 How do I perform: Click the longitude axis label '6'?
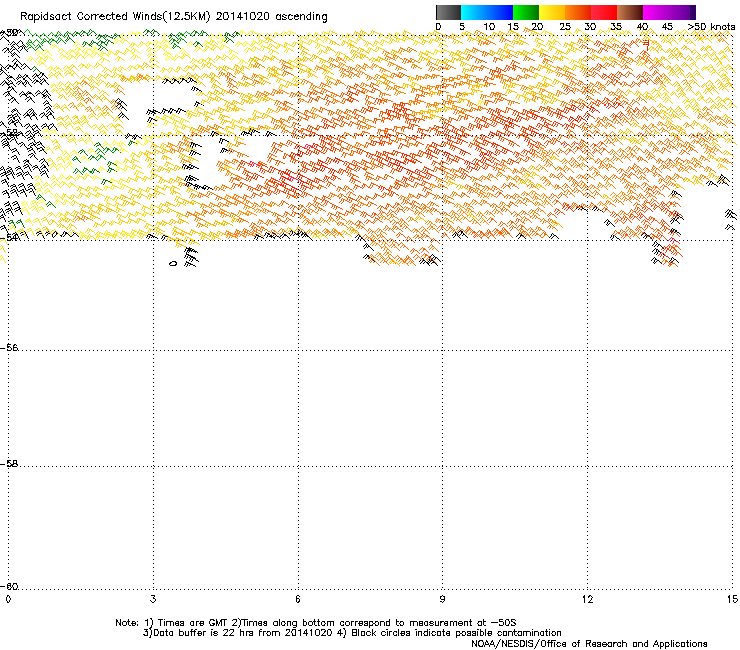point(298,599)
